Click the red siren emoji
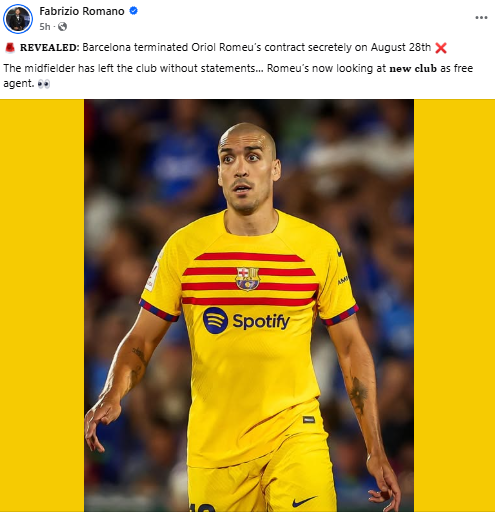The height and width of the screenshot is (513, 495). click(x=10, y=48)
